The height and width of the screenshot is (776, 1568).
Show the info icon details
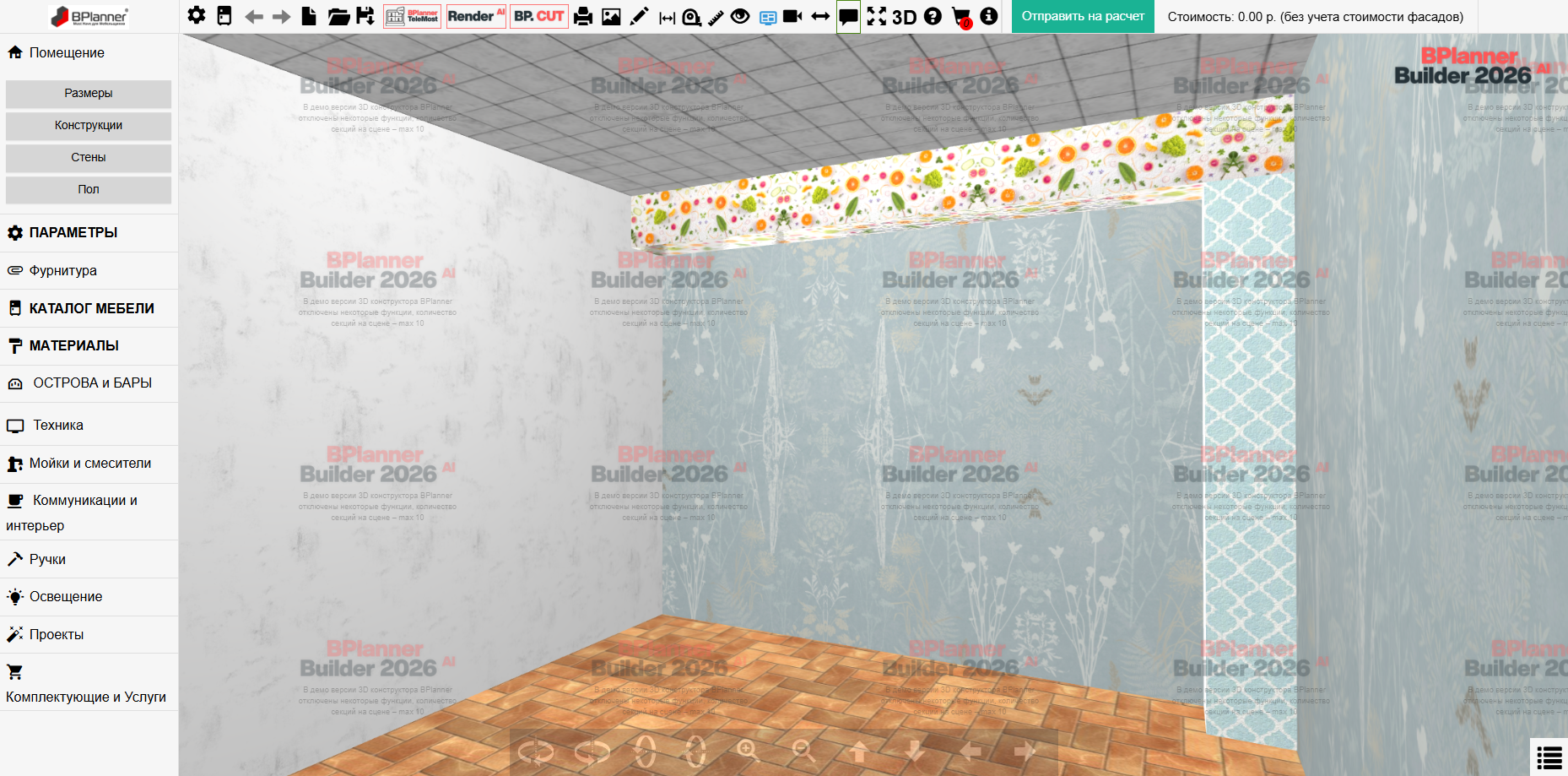click(989, 16)
